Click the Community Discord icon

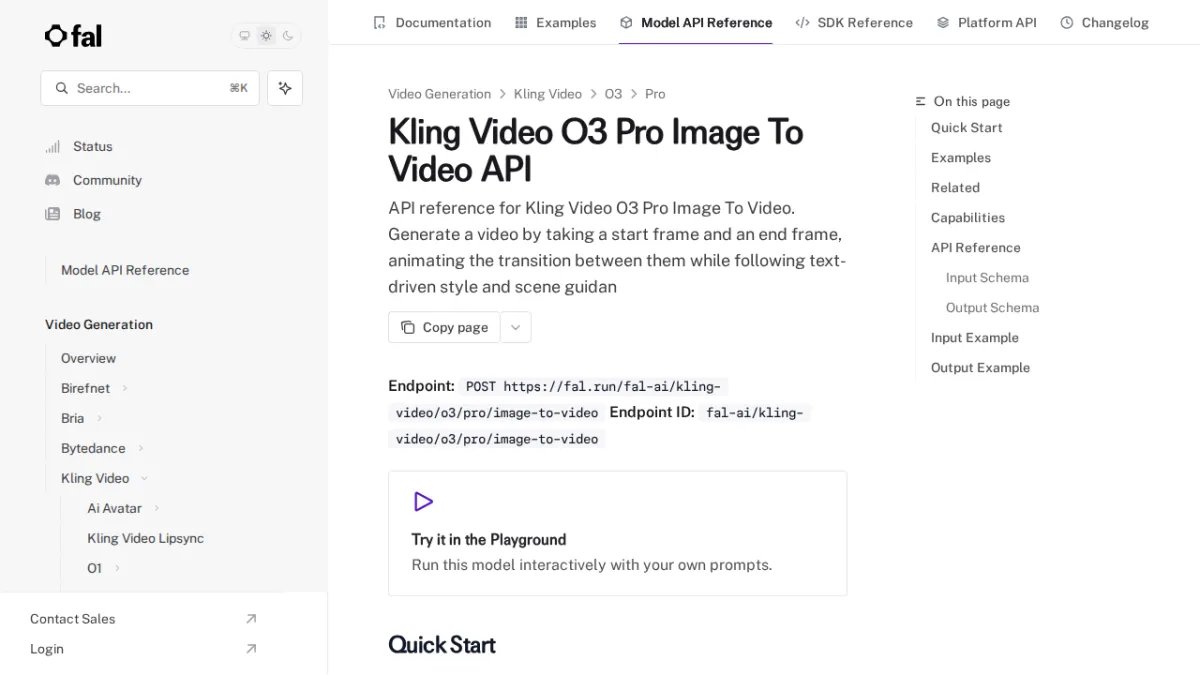[53, 180]
